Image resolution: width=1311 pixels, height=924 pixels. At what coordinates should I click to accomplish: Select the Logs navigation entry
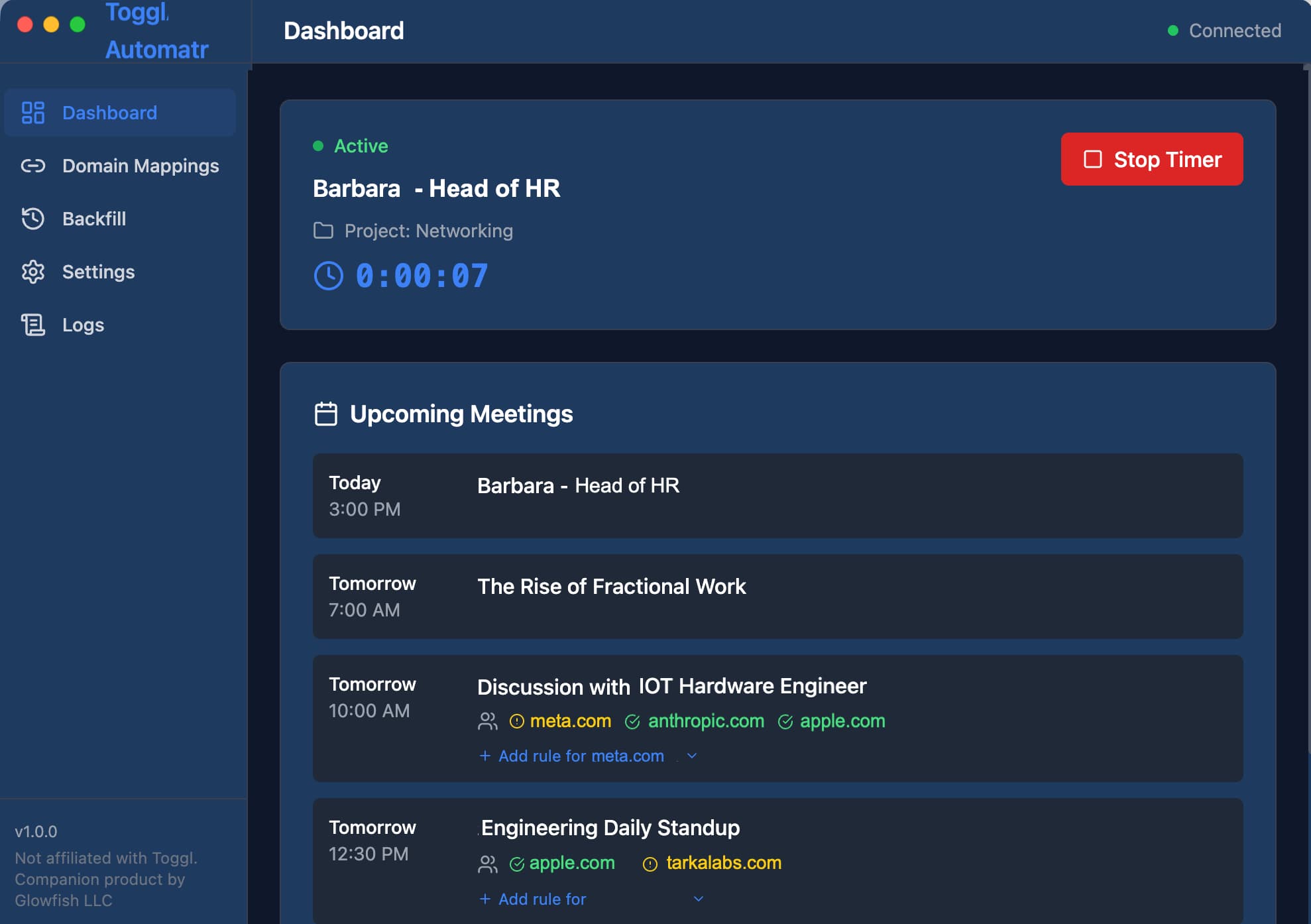point(83,325)
